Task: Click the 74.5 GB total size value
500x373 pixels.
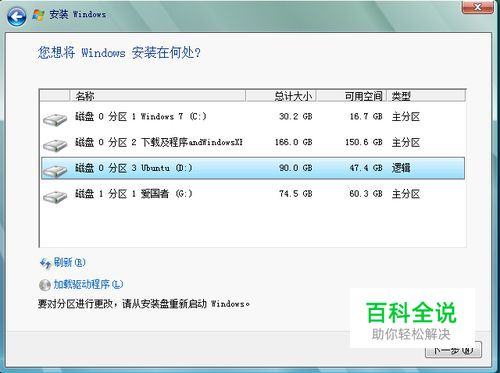Action: pyautogui.click(x=296, y=193)
